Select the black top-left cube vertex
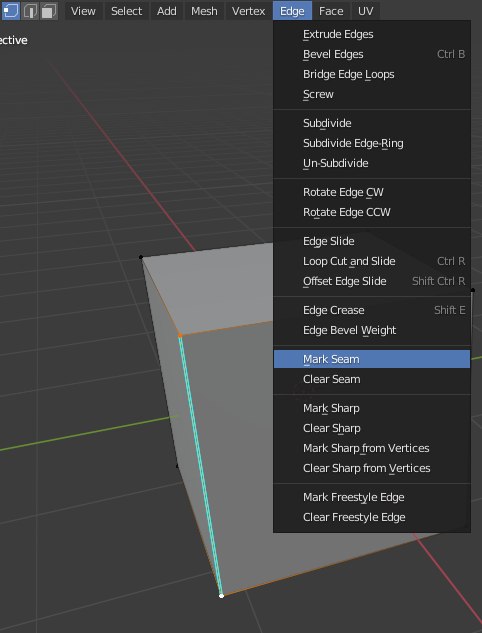The width and height of the screenshot is (482, 633). pos(141,257)
